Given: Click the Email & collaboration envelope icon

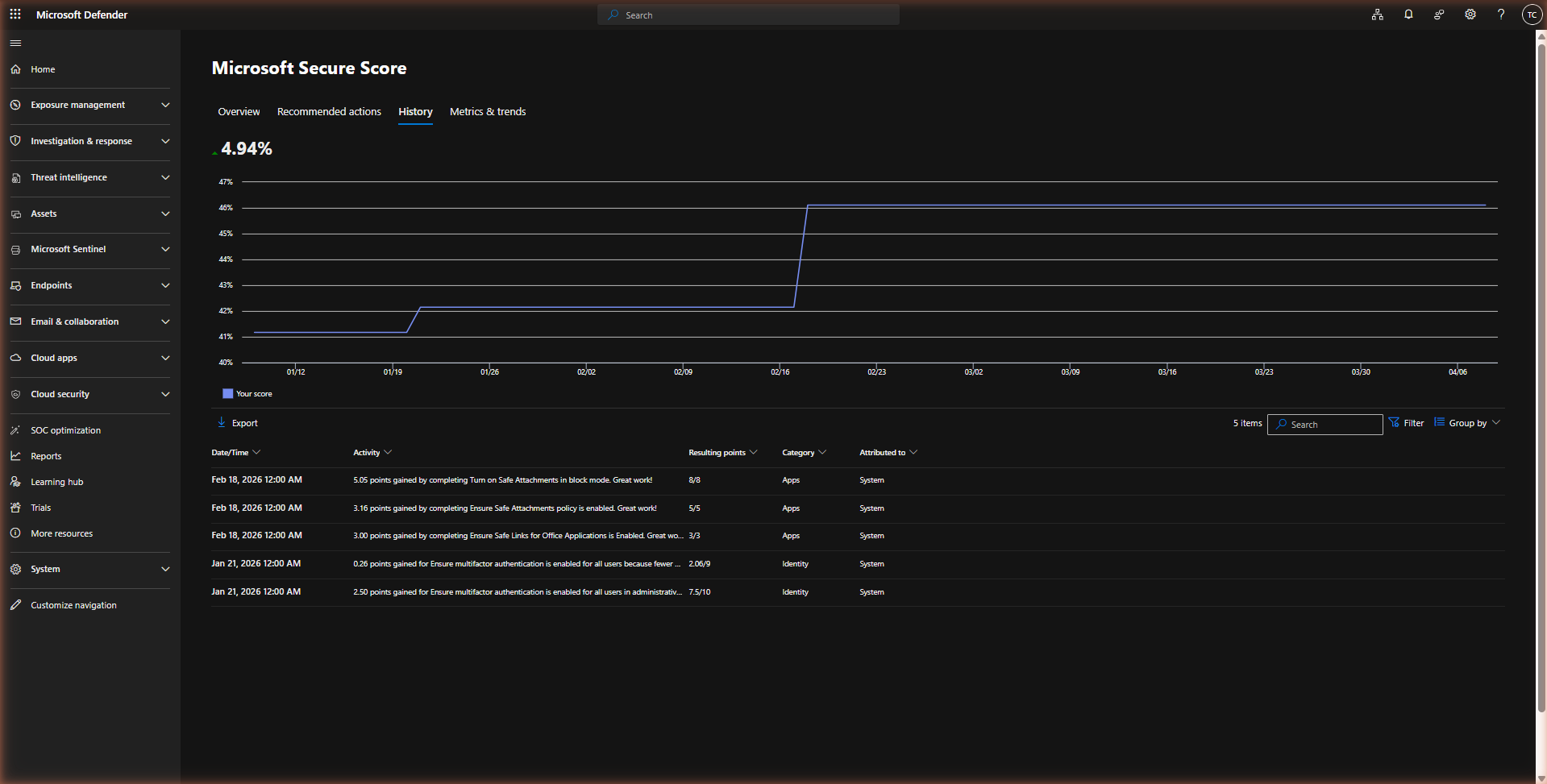Looking at the screenshot, I should pos(15,321).
